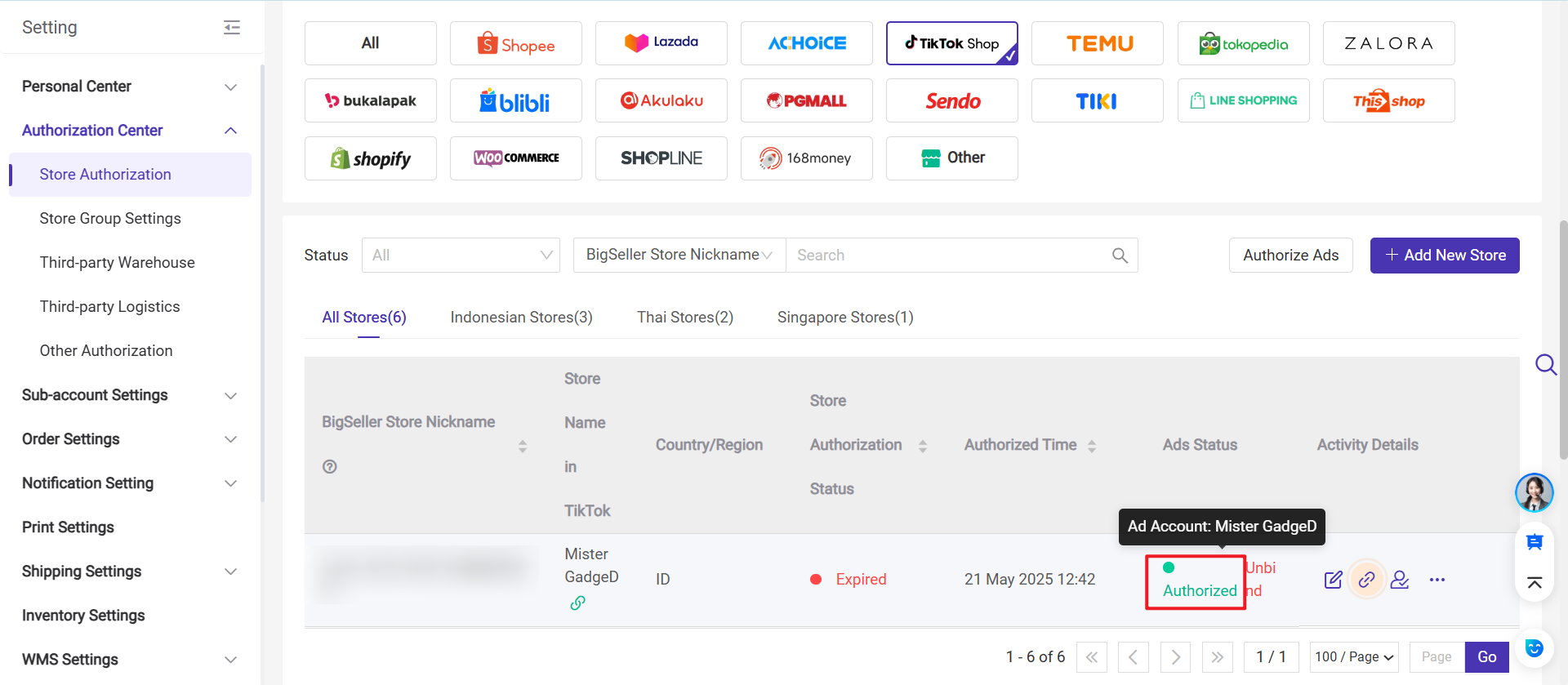The height and width of the screenshot is (685, 1568).
Task: Select the Bukalapak marketplace tile
Action: point(371,100)
